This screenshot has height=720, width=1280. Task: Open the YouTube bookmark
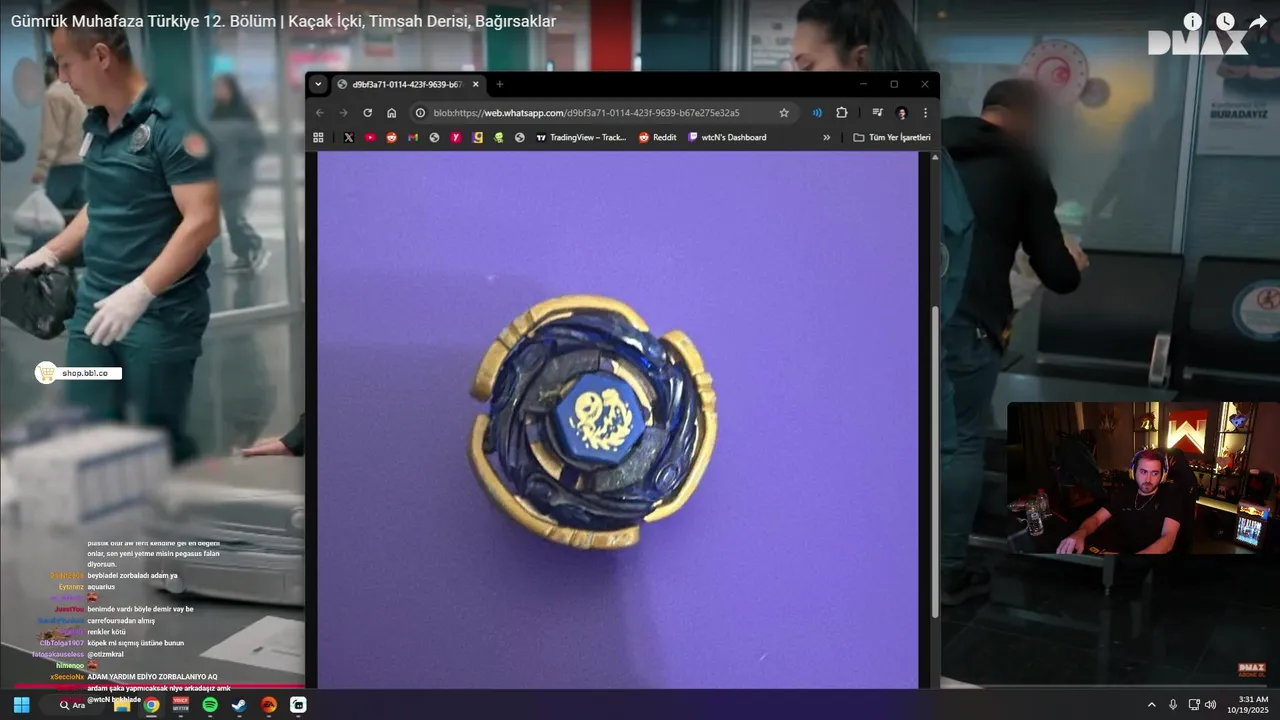pos(370,137)
